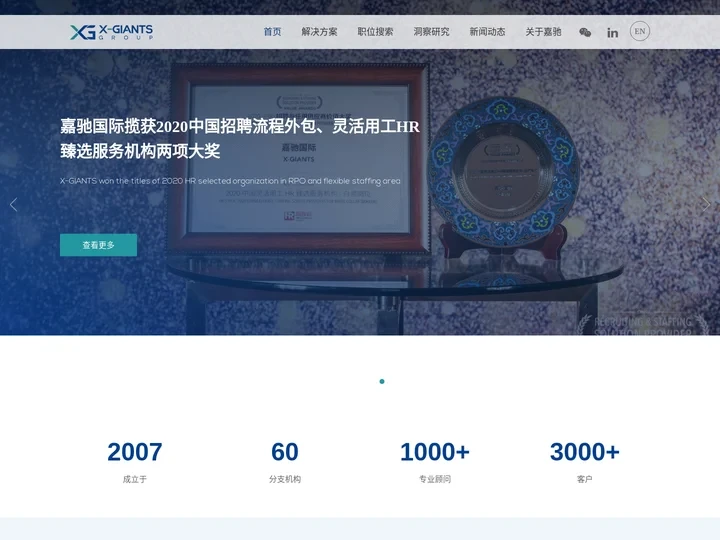Click the English subtitle 'X-GIANTS won the titles'

click(230, 181)
